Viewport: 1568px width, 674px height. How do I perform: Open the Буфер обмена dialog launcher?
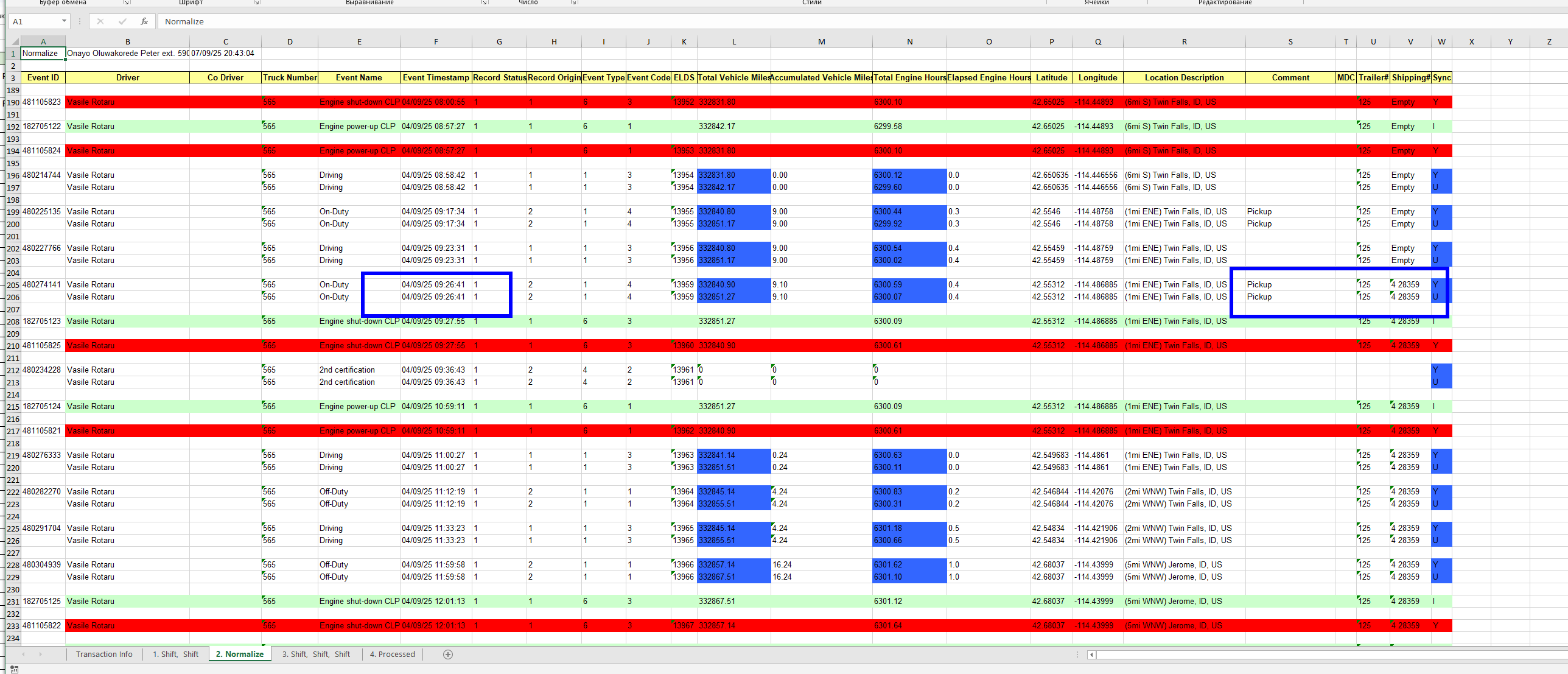[126, 2]
